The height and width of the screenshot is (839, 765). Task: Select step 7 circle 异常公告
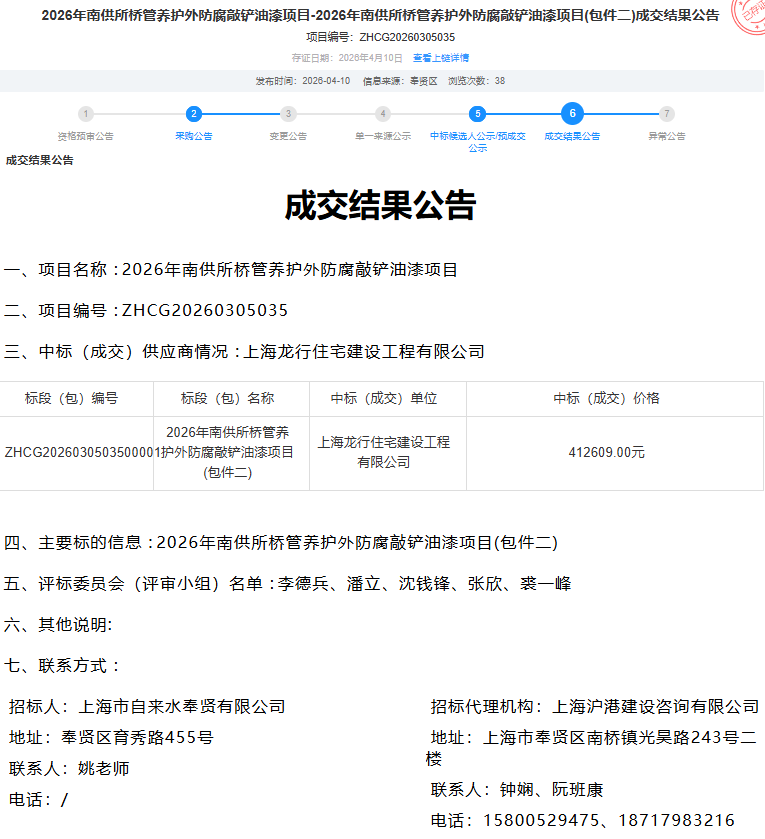point(667,114)
